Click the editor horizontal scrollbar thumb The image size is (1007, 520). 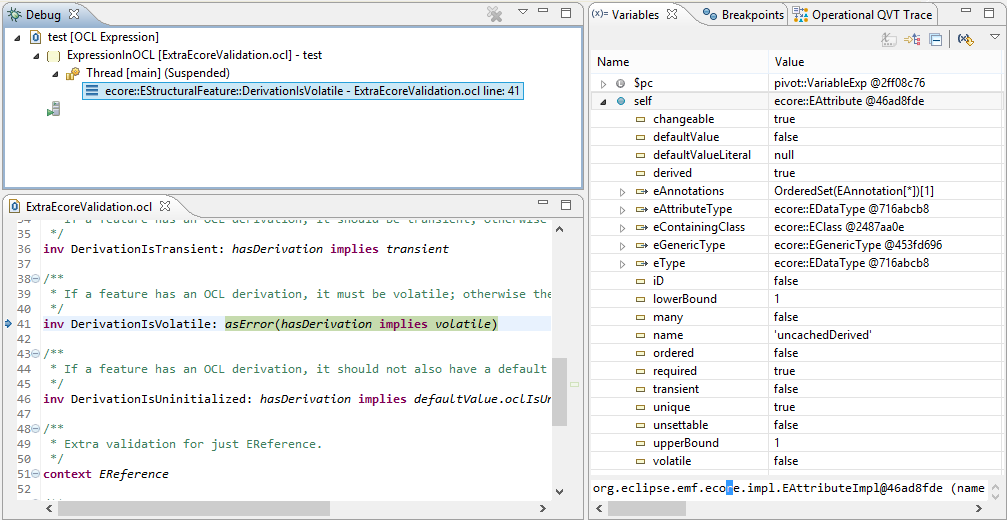(194, 509)
